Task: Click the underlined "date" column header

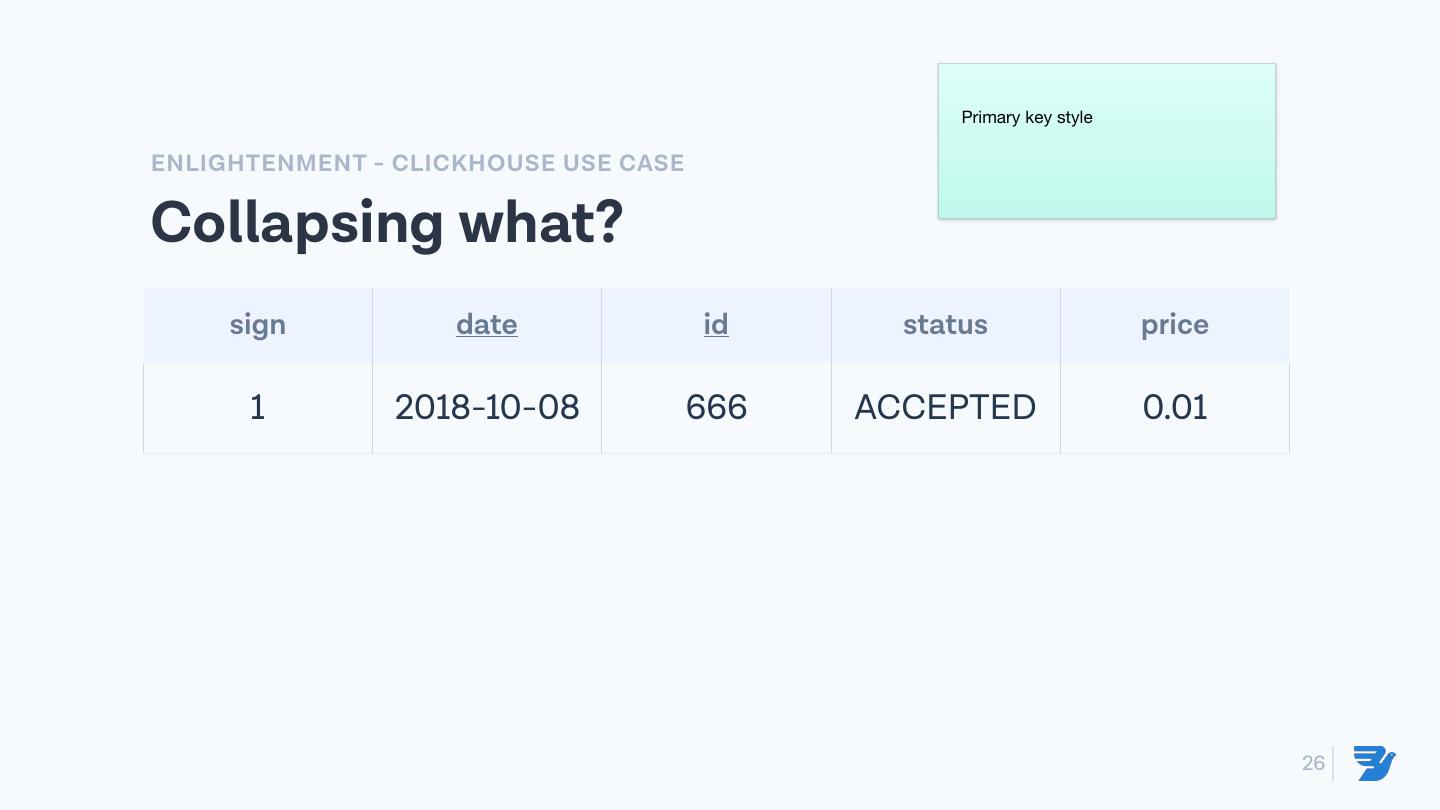Action: pos(486,324)
